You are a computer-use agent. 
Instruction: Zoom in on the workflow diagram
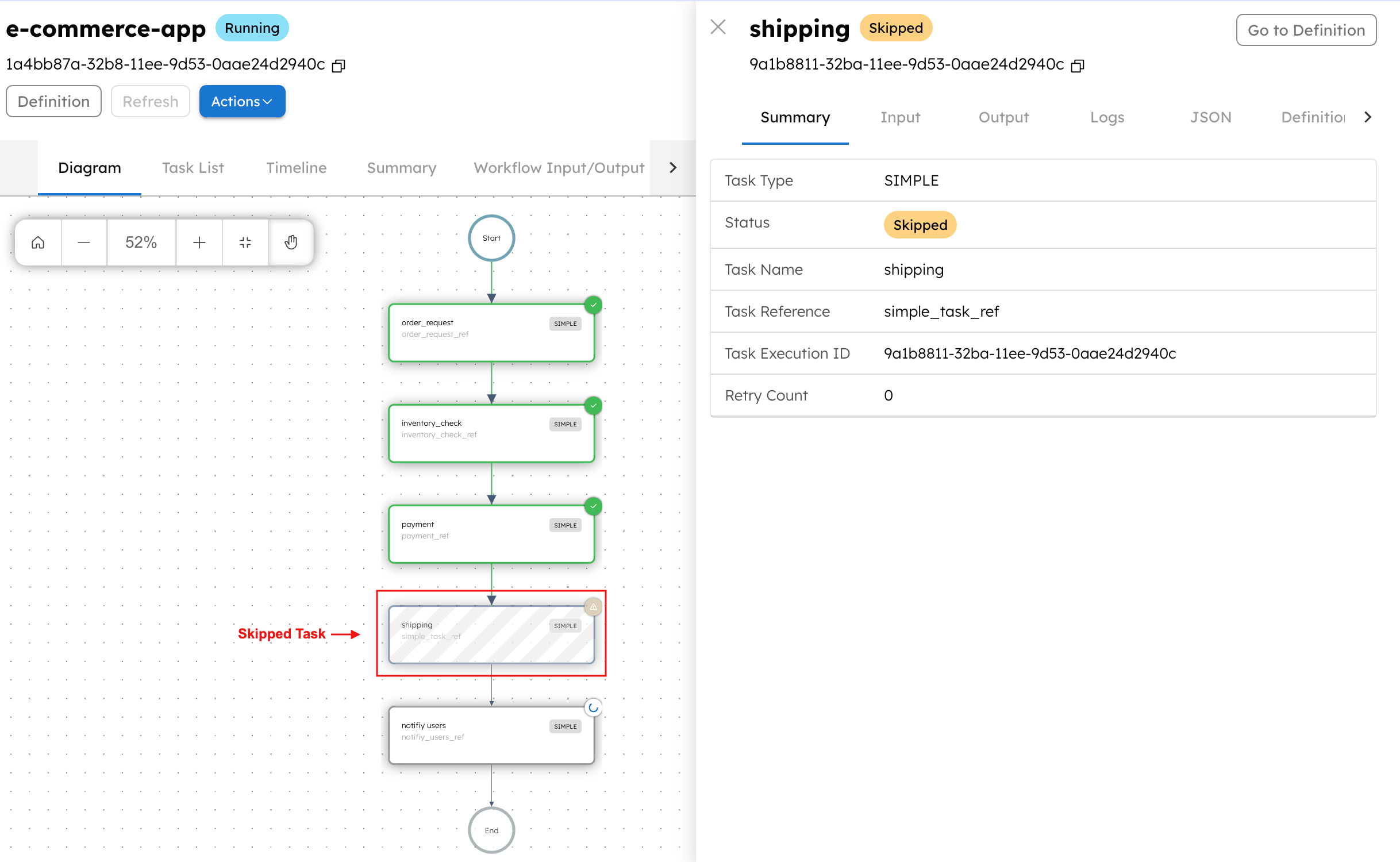199,242
